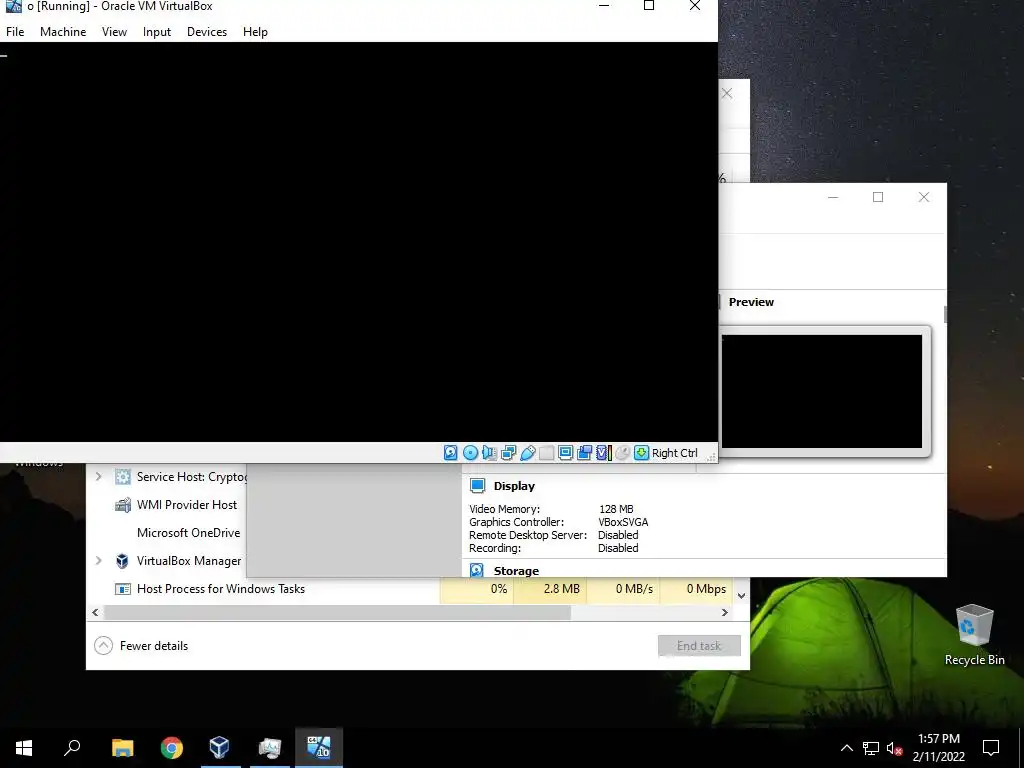Click the running VM taskbar icon
Screen dimensions: 1024x768
click(319, 748)
